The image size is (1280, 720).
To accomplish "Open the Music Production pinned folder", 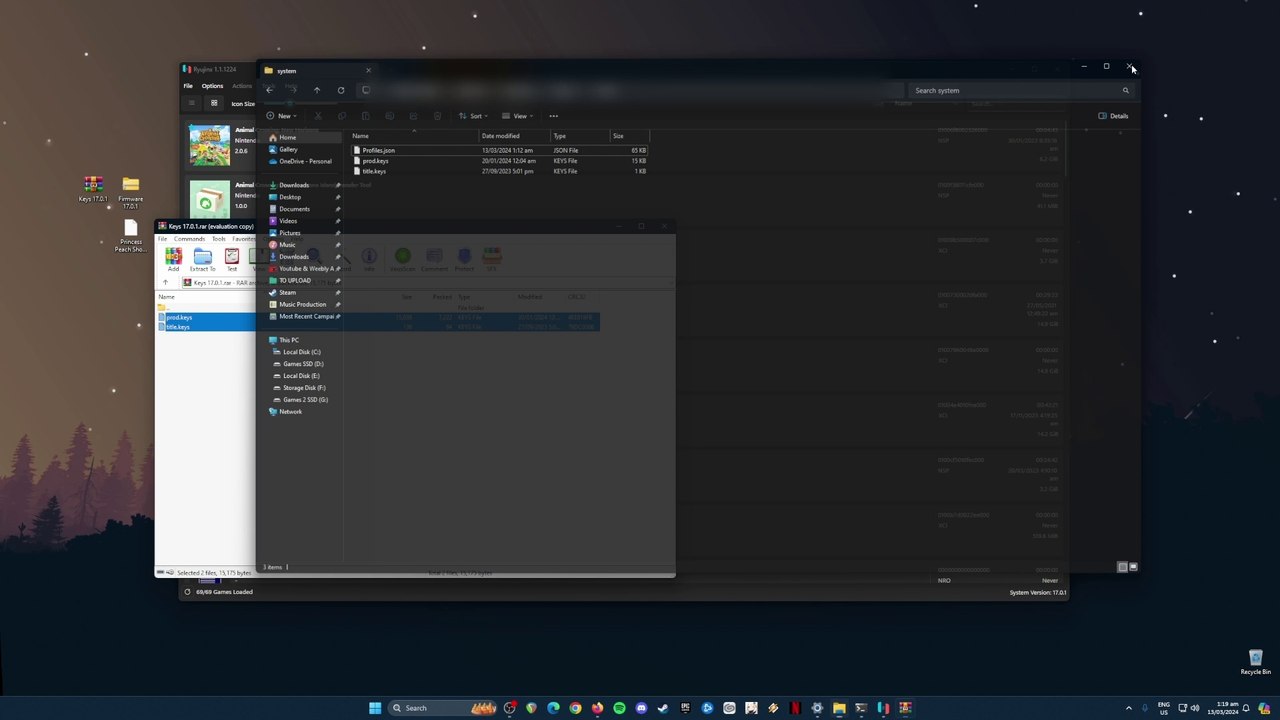I will pyautogui.click(x=302, y=305).
